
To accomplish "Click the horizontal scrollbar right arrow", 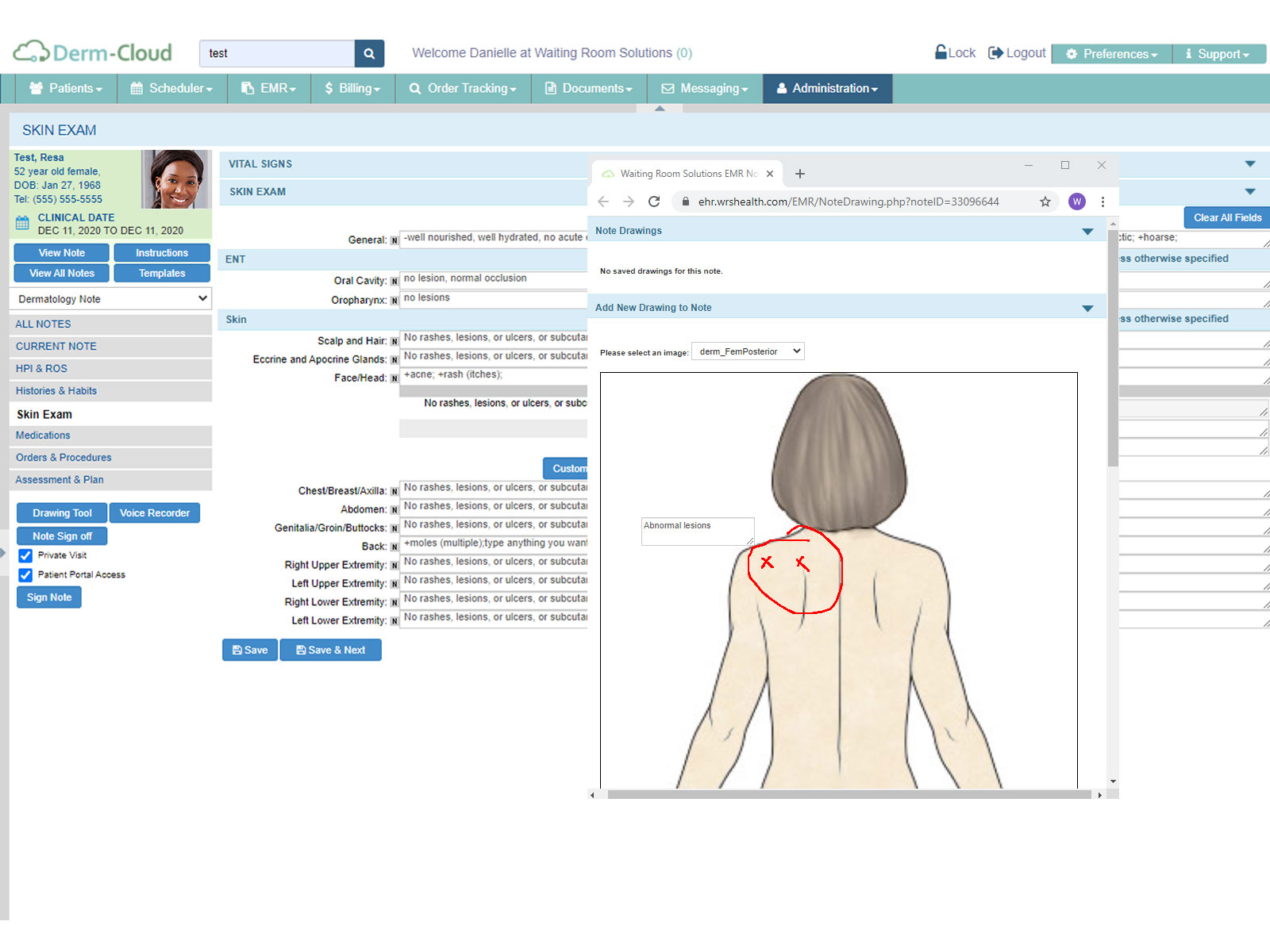I will point(1099,794).
